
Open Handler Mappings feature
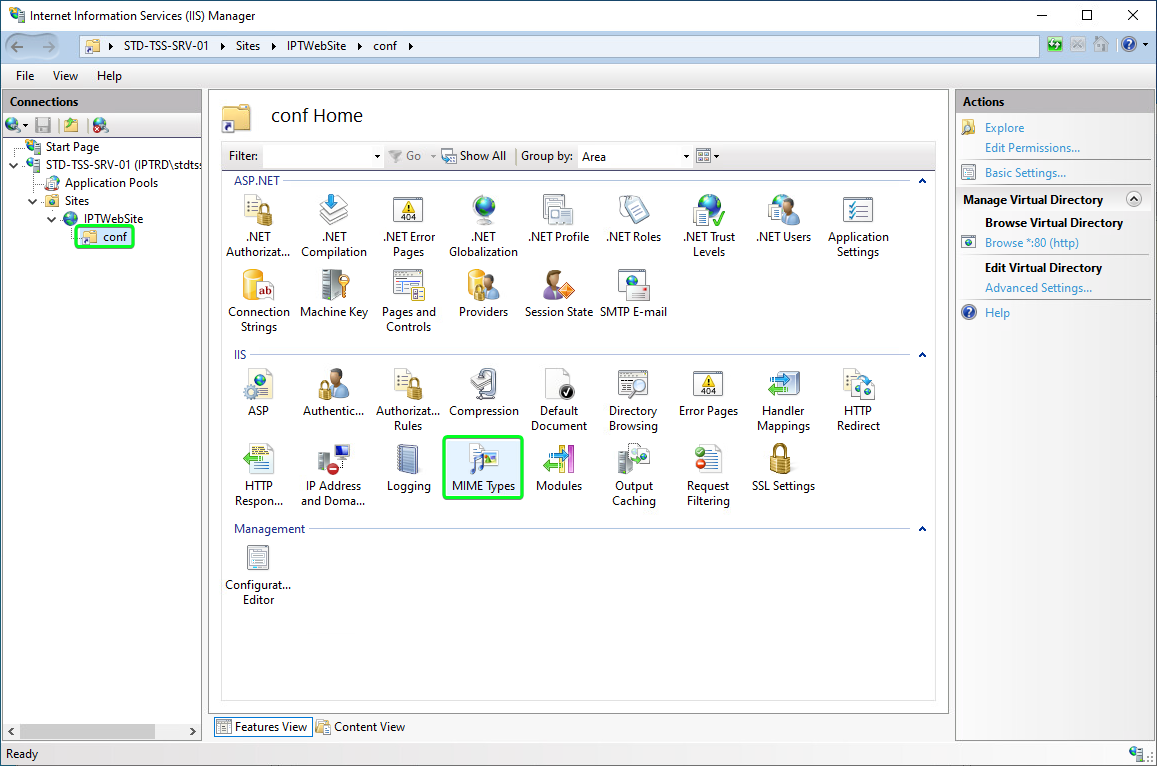tap(783, 401)
